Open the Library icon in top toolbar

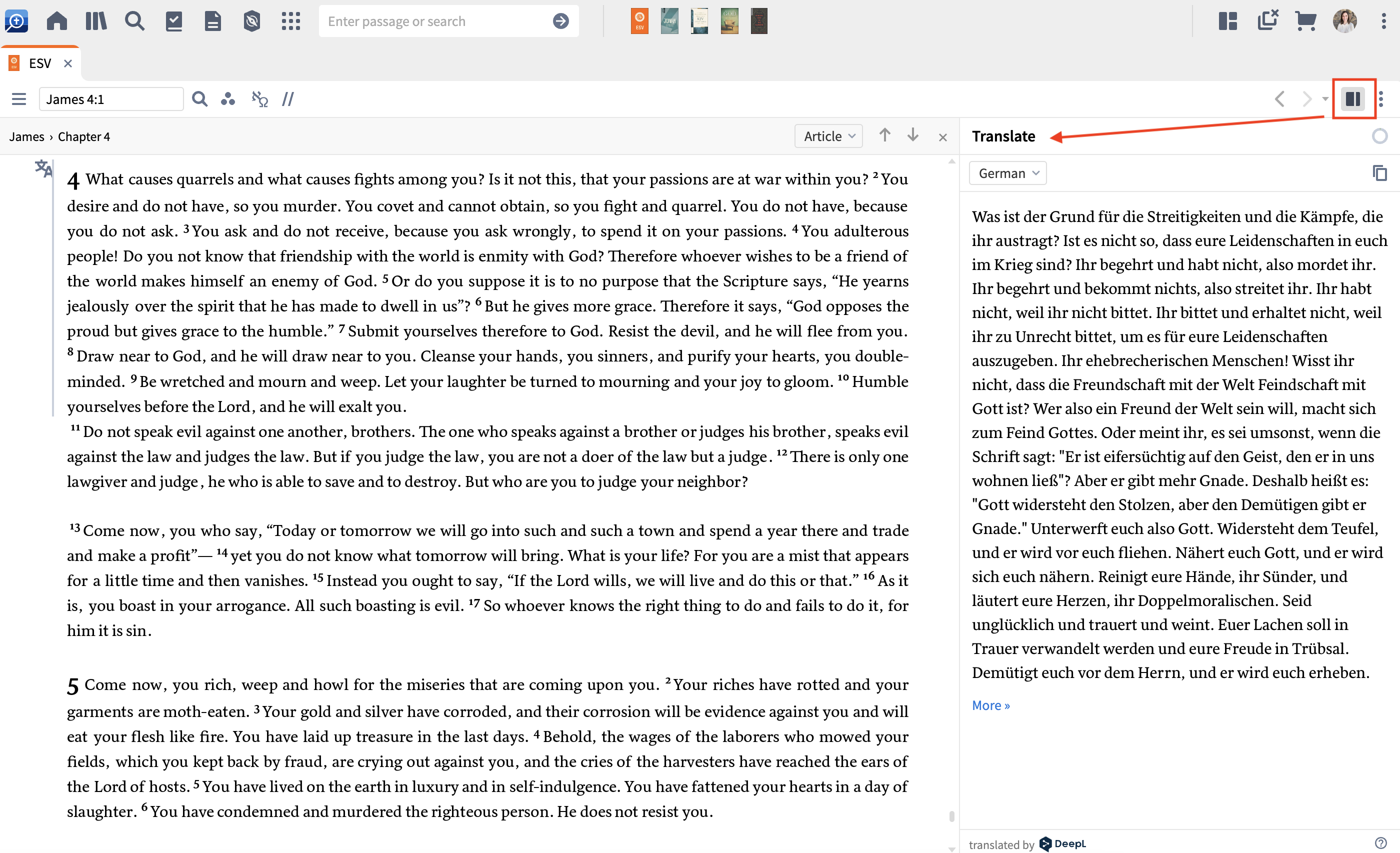[x=95, y=21]
